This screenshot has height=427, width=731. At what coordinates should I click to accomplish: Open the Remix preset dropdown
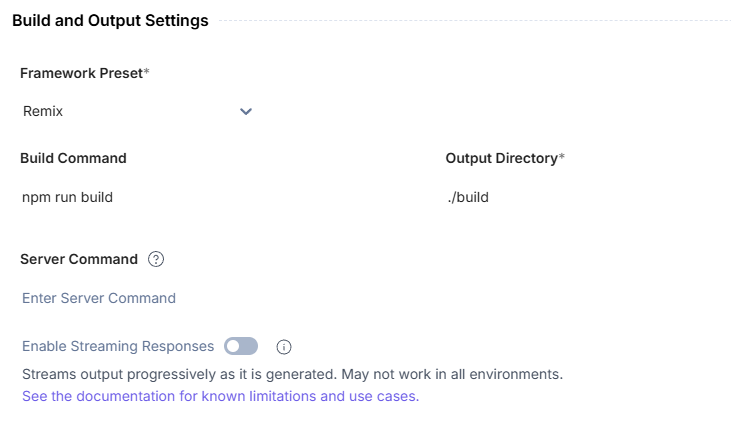click(138, 111)
